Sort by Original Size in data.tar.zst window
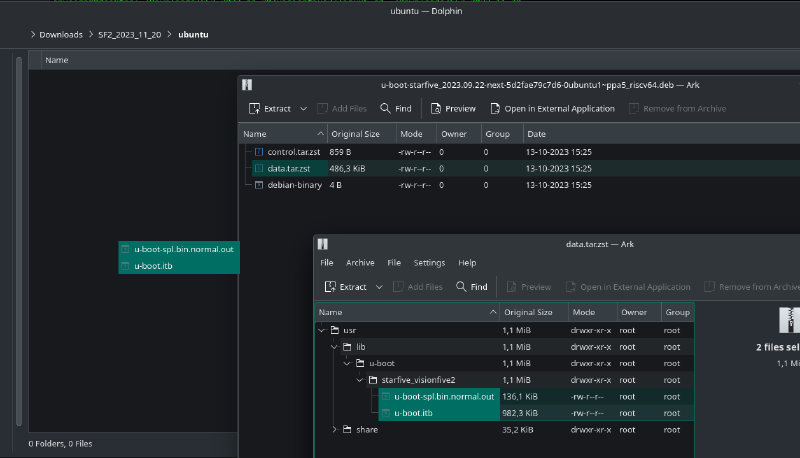Viewport: 800px width, 458px height. tap(531, 312)
